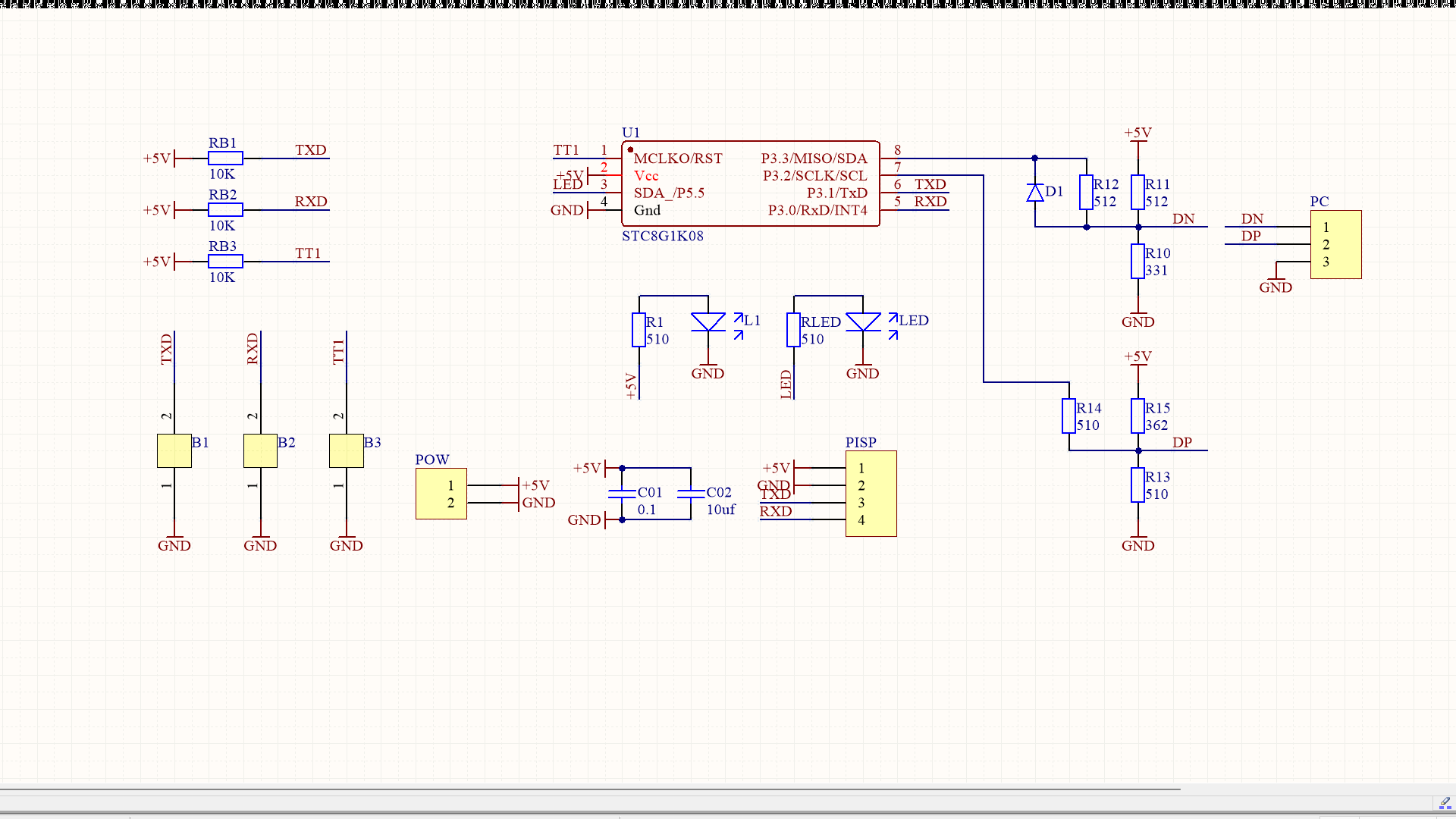Image resolution: width=1456 pixels, height=819 pixels.
Task: Click the STC8G1K08 part name text
Action: click(663, 236)
